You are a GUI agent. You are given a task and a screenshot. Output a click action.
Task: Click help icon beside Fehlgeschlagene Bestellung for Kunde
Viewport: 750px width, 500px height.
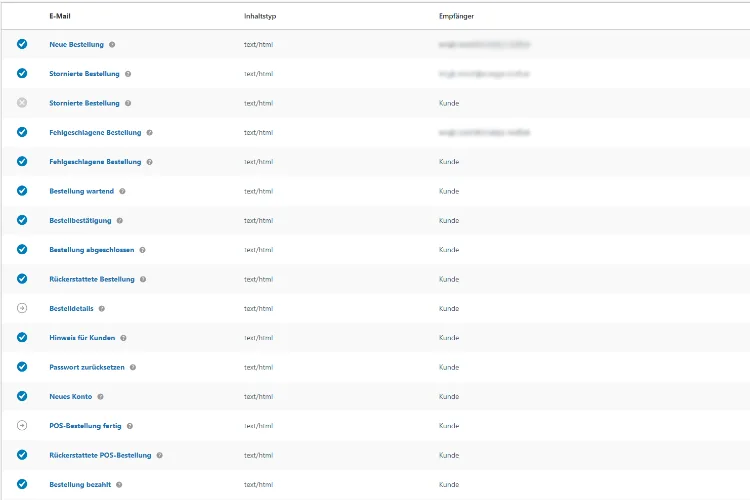150,162
